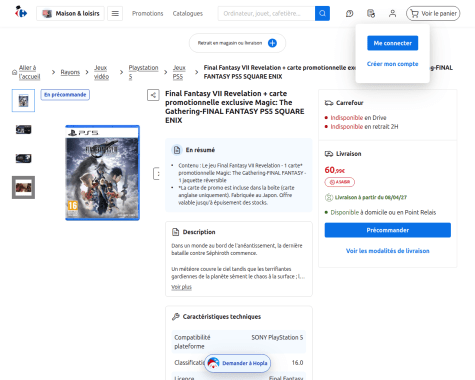The width and height of the screenshot is (475, 380).
Task: Open the help chat icon
Action: [349, 13]
